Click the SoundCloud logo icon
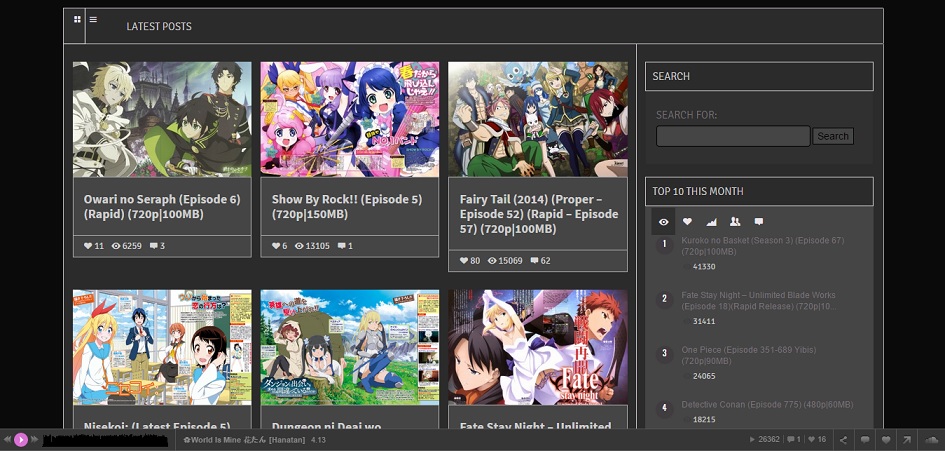The height and width of the screenshot is (451, 945). (931, 440)
